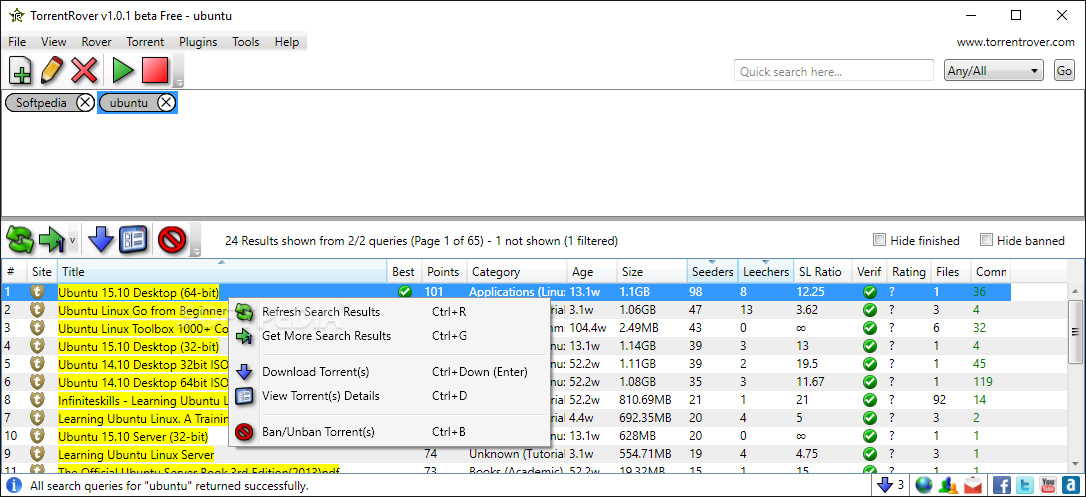Image resolution: width=1086 pixels, height=497 pixels.
Task: Delete the selected query using the red X icon
Action: pyautogui.click(x=84, y=71)
